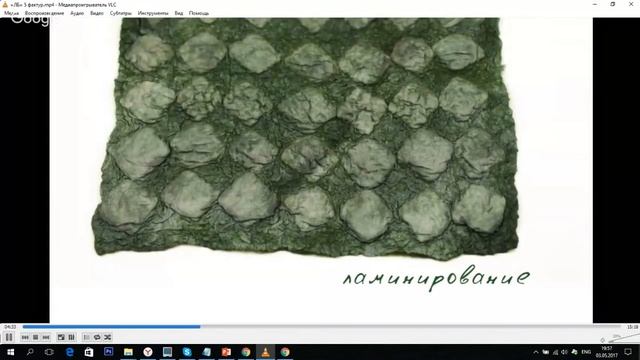
Task: Open system volume tray icon
Action: [564, 352]
